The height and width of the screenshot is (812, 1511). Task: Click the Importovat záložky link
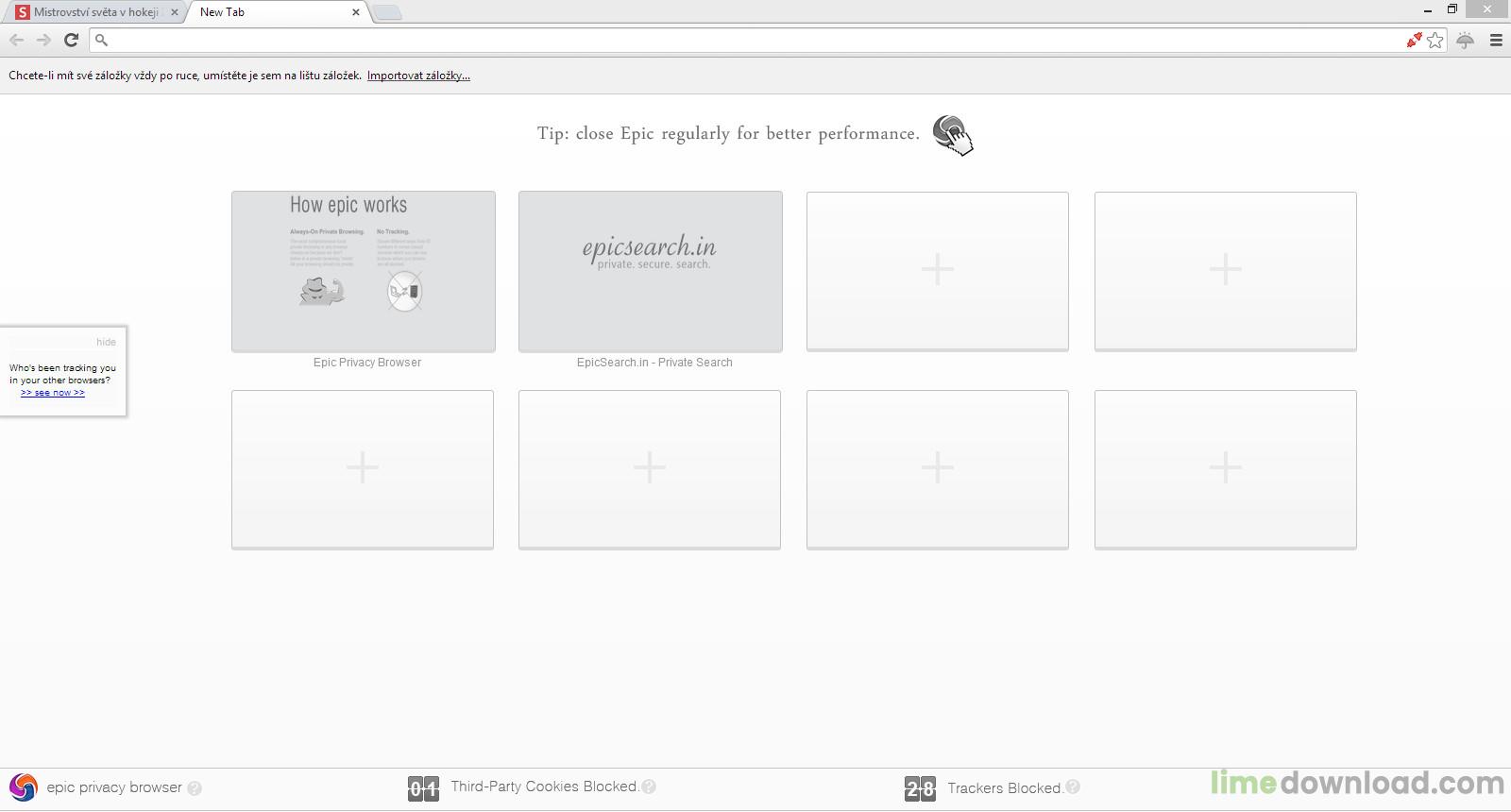click(x=418, y=76)
